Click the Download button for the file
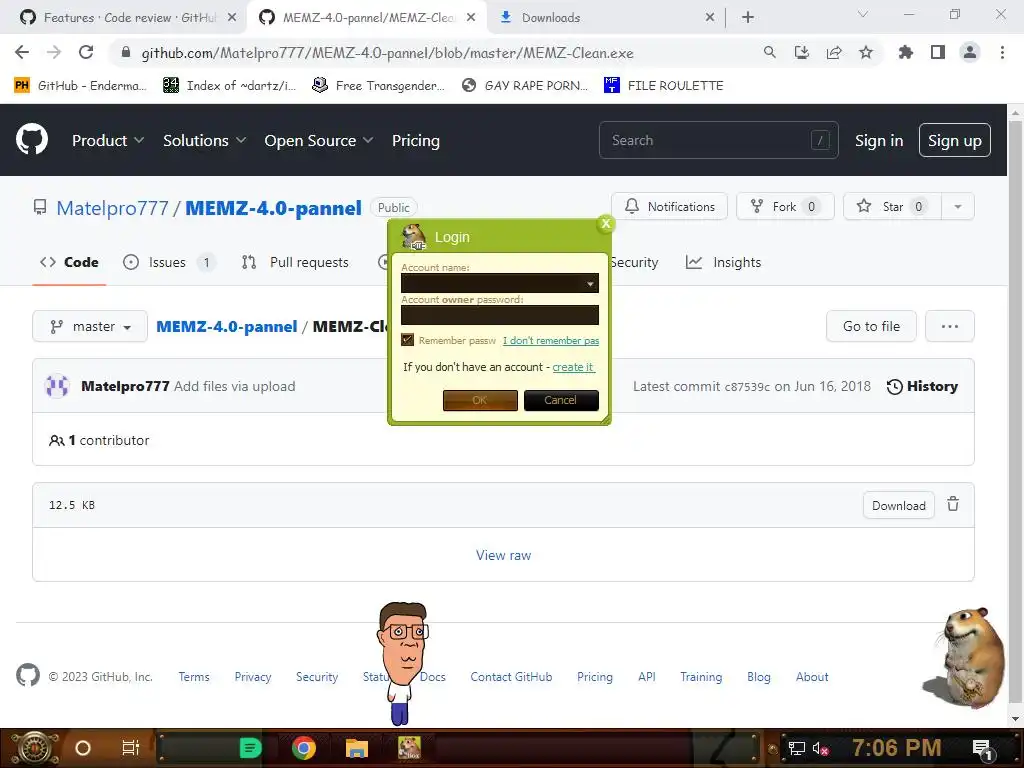 click(x=899, y=505)
